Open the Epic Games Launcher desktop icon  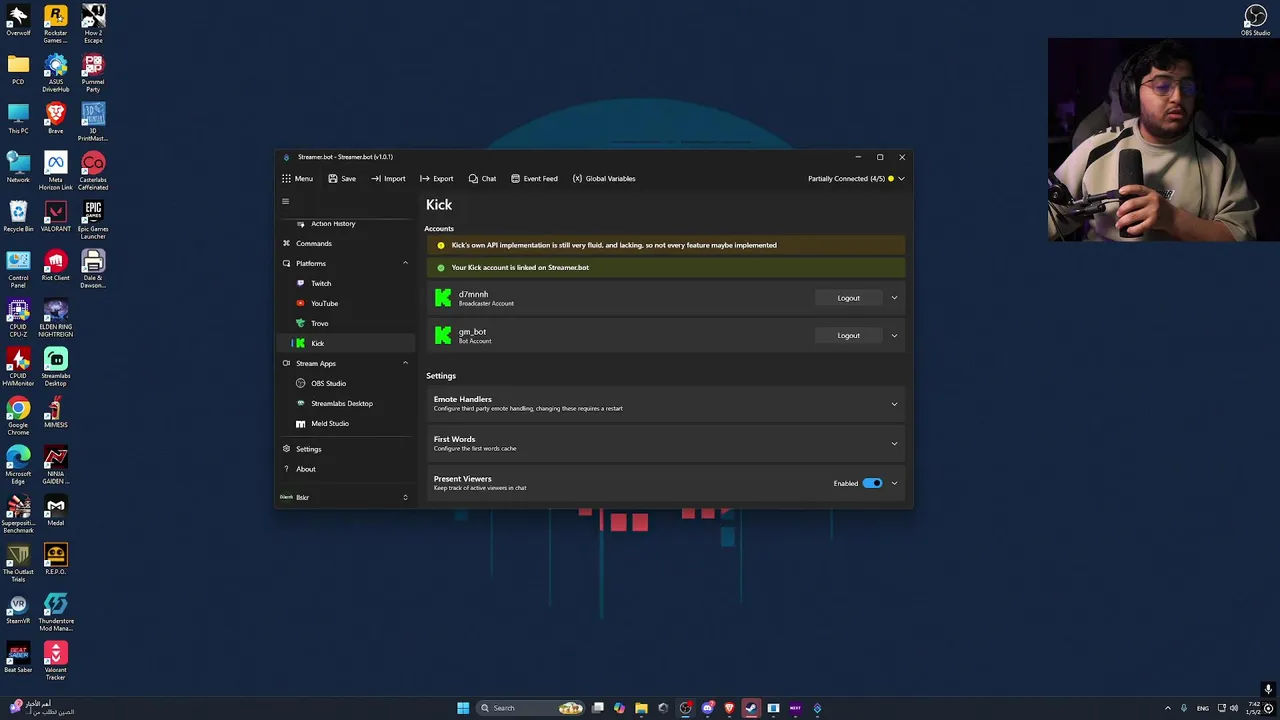93,220
